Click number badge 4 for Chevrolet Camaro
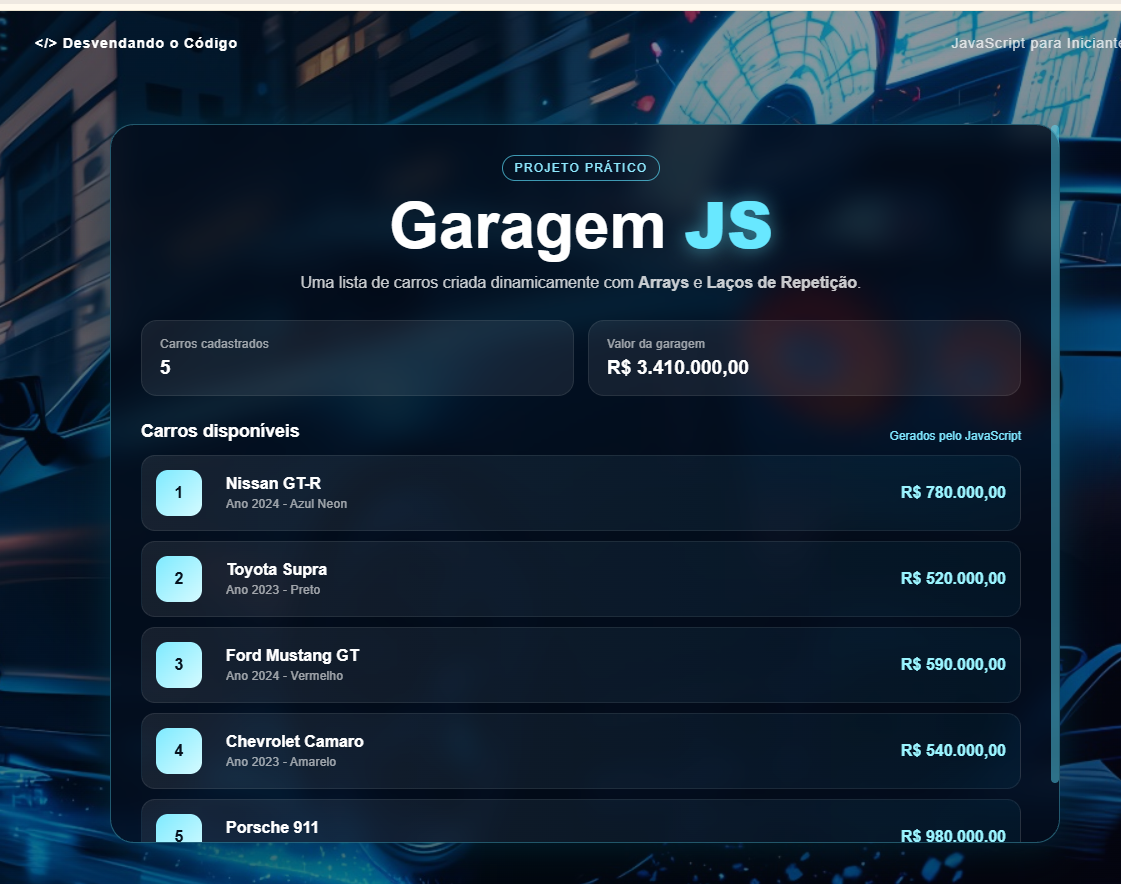The width and height of the screenshot is (1121, 884). [x=179, y=750]
